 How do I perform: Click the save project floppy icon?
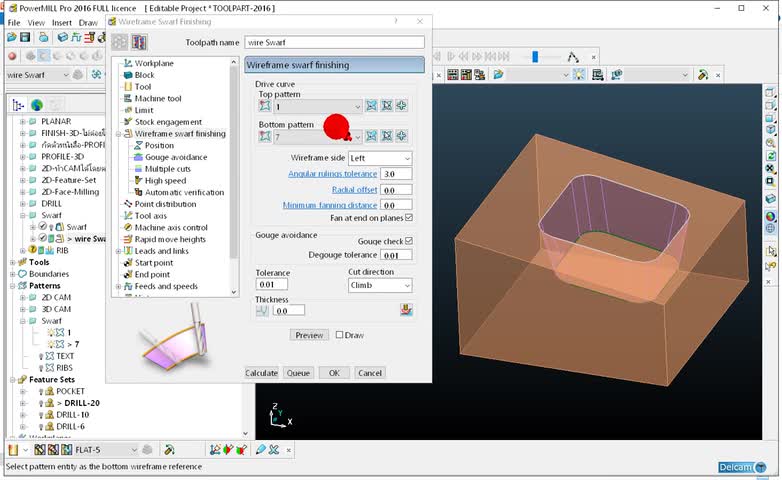tap(25, 37)
